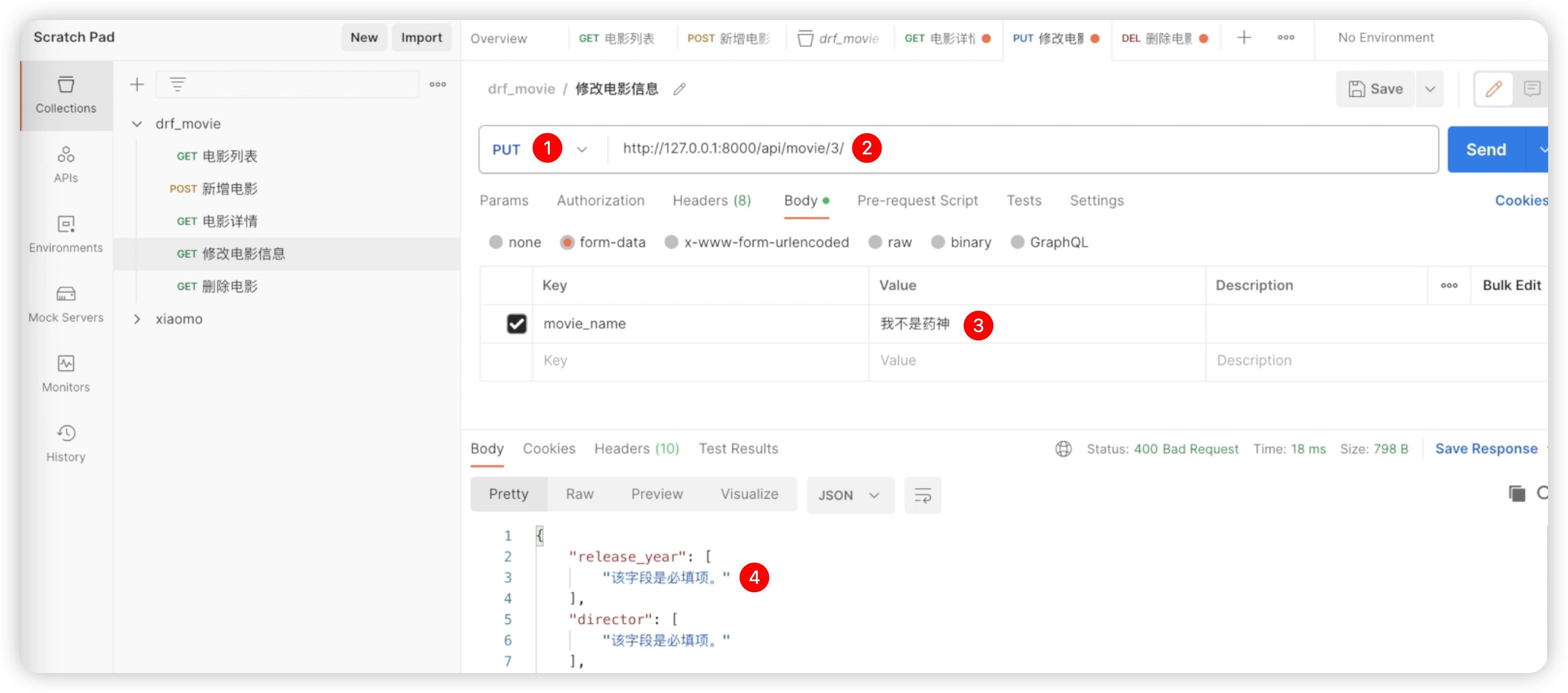Switch to the Settings tab
Viewport: 1568px width, 693px height.
click(1096, 200)
